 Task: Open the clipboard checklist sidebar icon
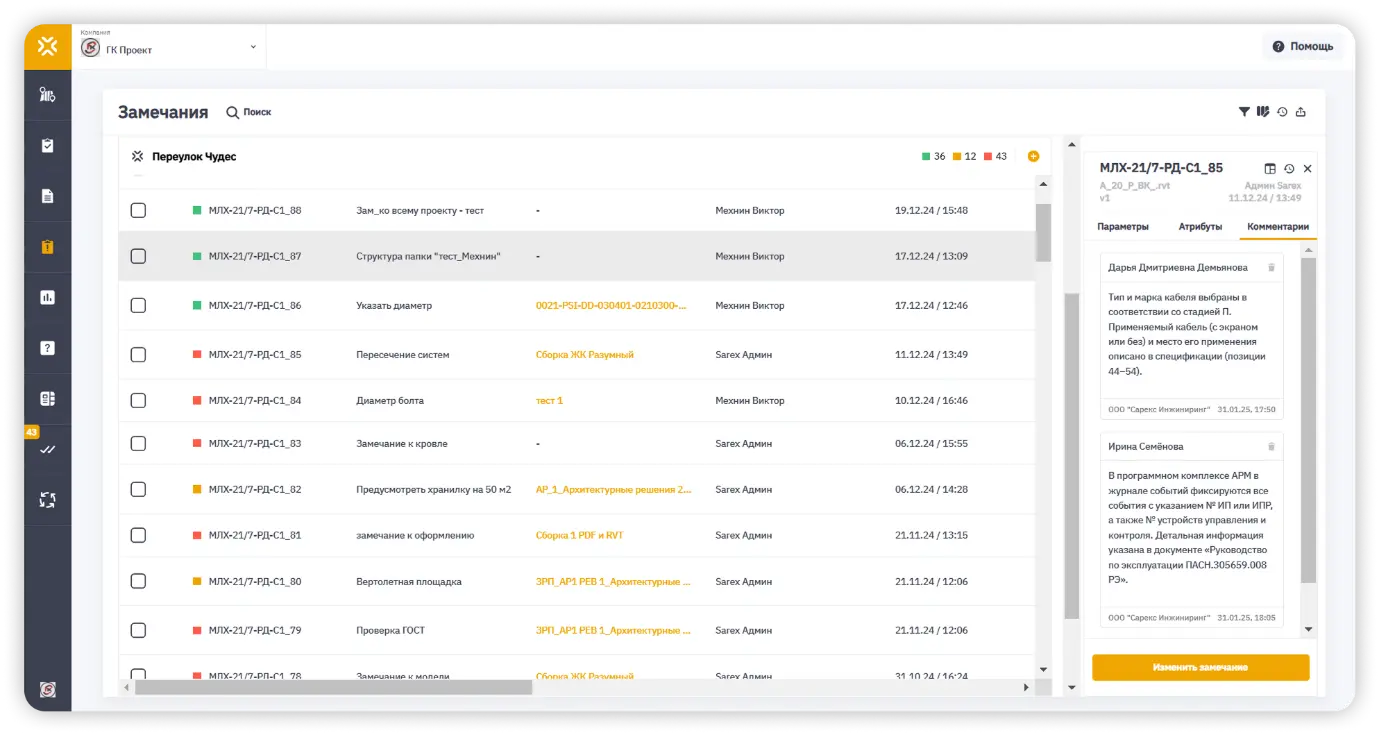pyautogui.click(x=47, y=145)
